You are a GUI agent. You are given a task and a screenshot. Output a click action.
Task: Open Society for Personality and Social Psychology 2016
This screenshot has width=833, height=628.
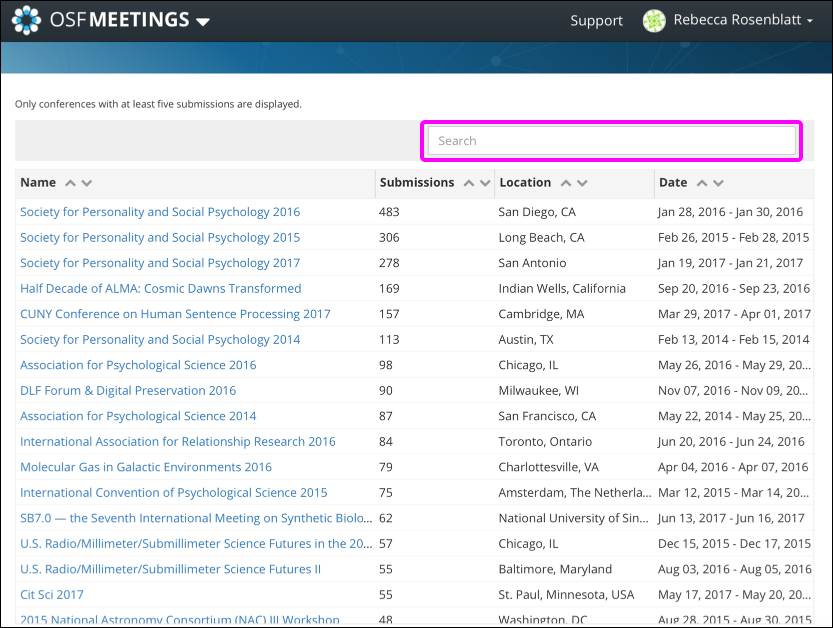(x=160, y=212)
